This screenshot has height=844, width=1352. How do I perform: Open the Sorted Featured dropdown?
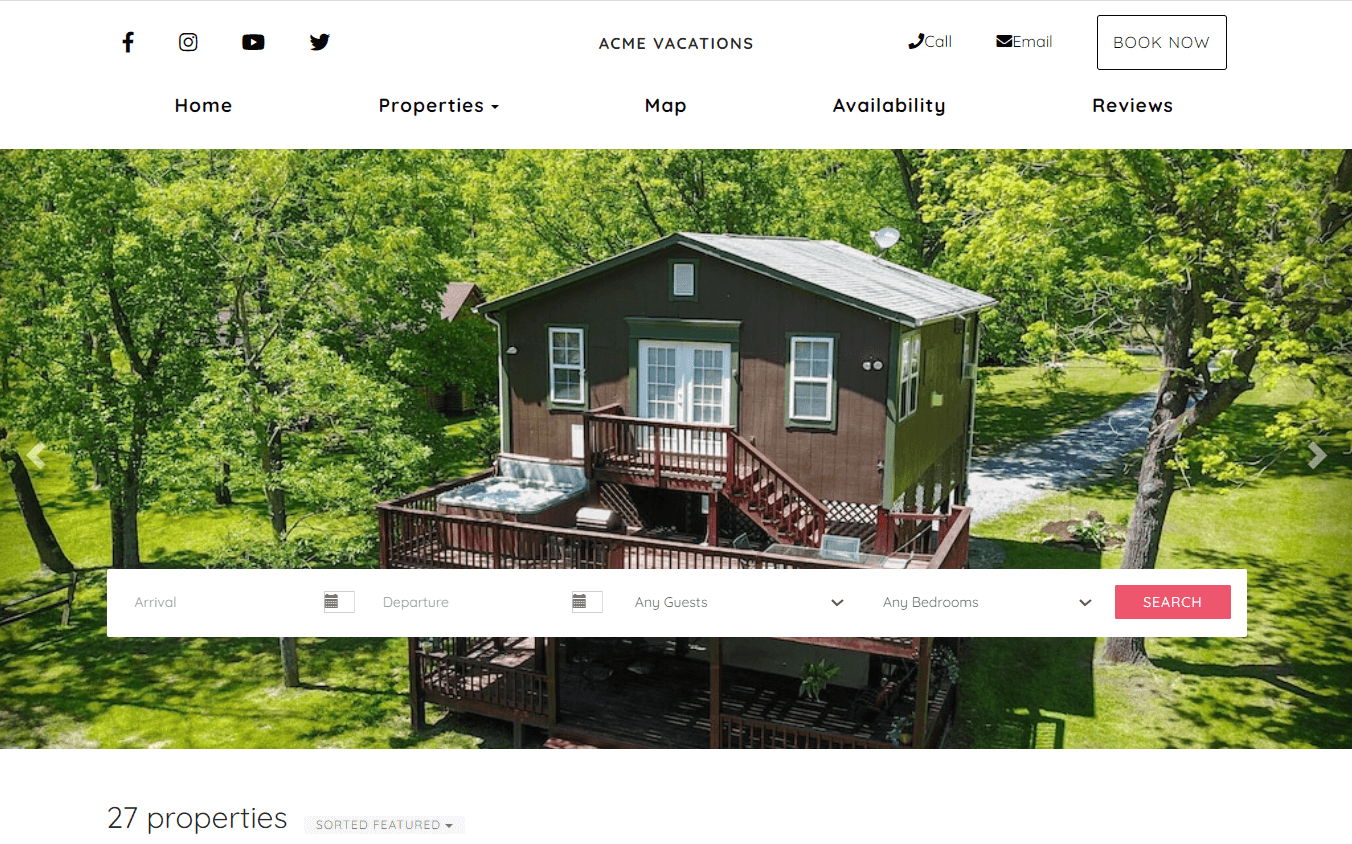(384, 825)
